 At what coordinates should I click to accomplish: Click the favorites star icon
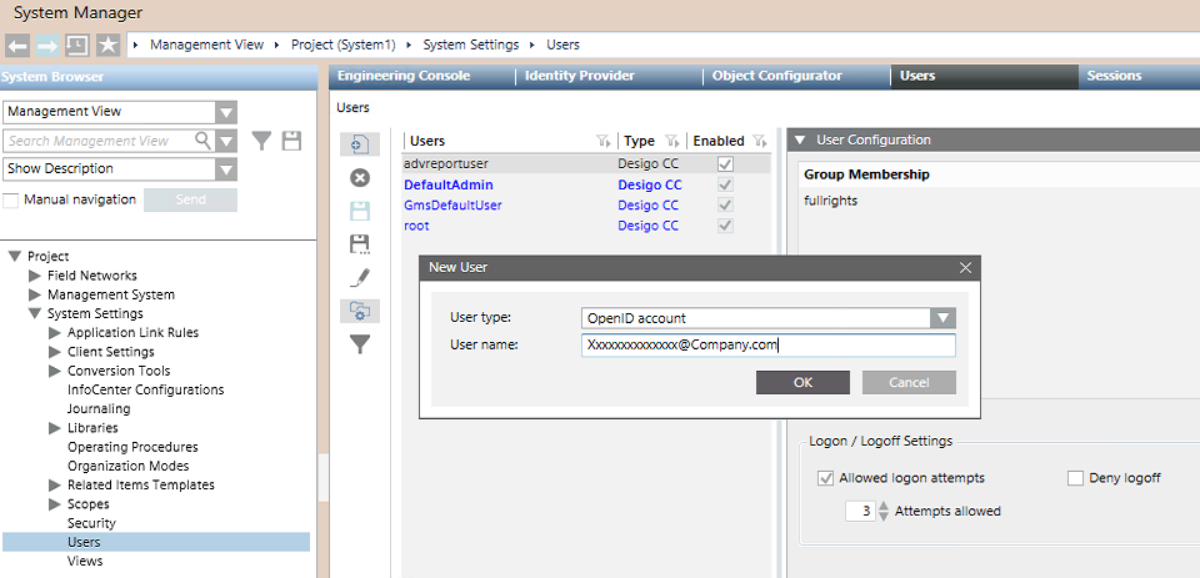coord(107,45)
